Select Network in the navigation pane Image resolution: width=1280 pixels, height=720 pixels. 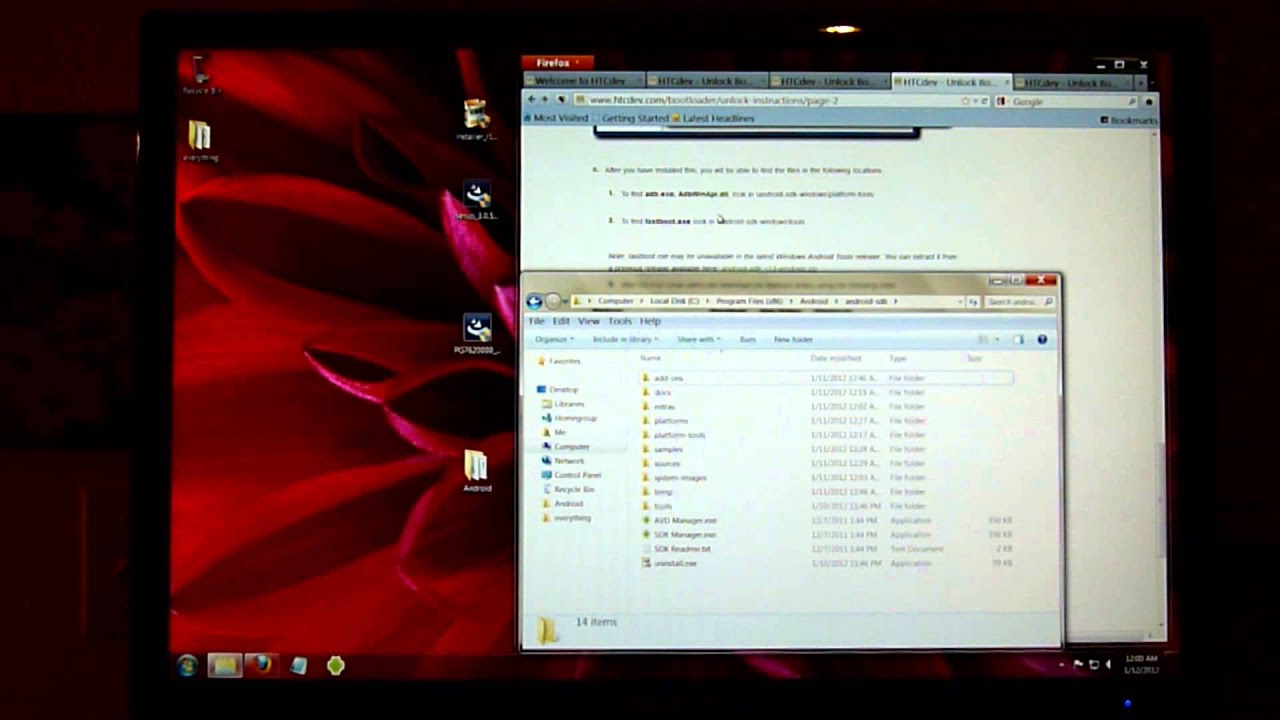click(563, 461)
